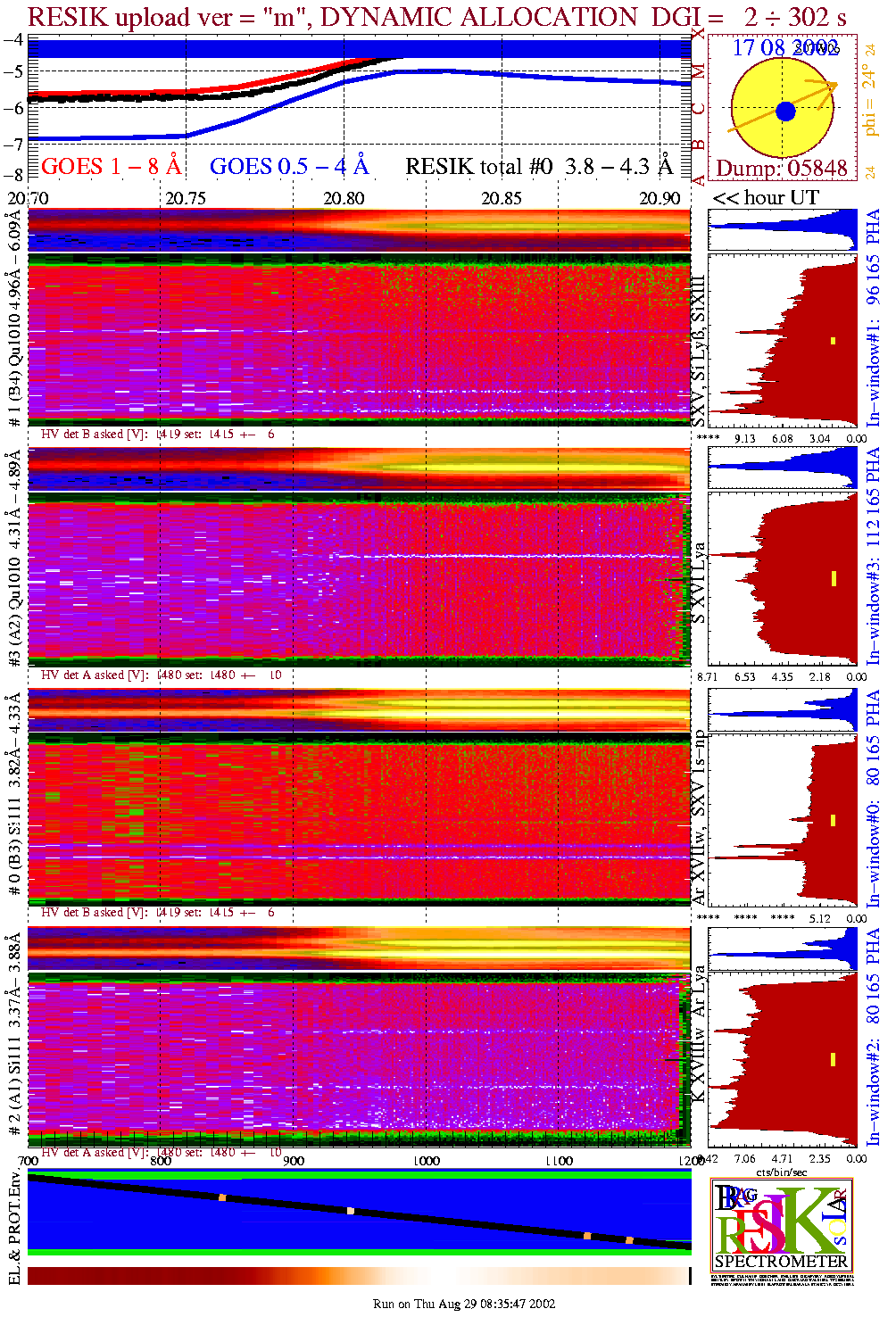Select the blue GOES 0.5 – 4 Å legend

289,167
